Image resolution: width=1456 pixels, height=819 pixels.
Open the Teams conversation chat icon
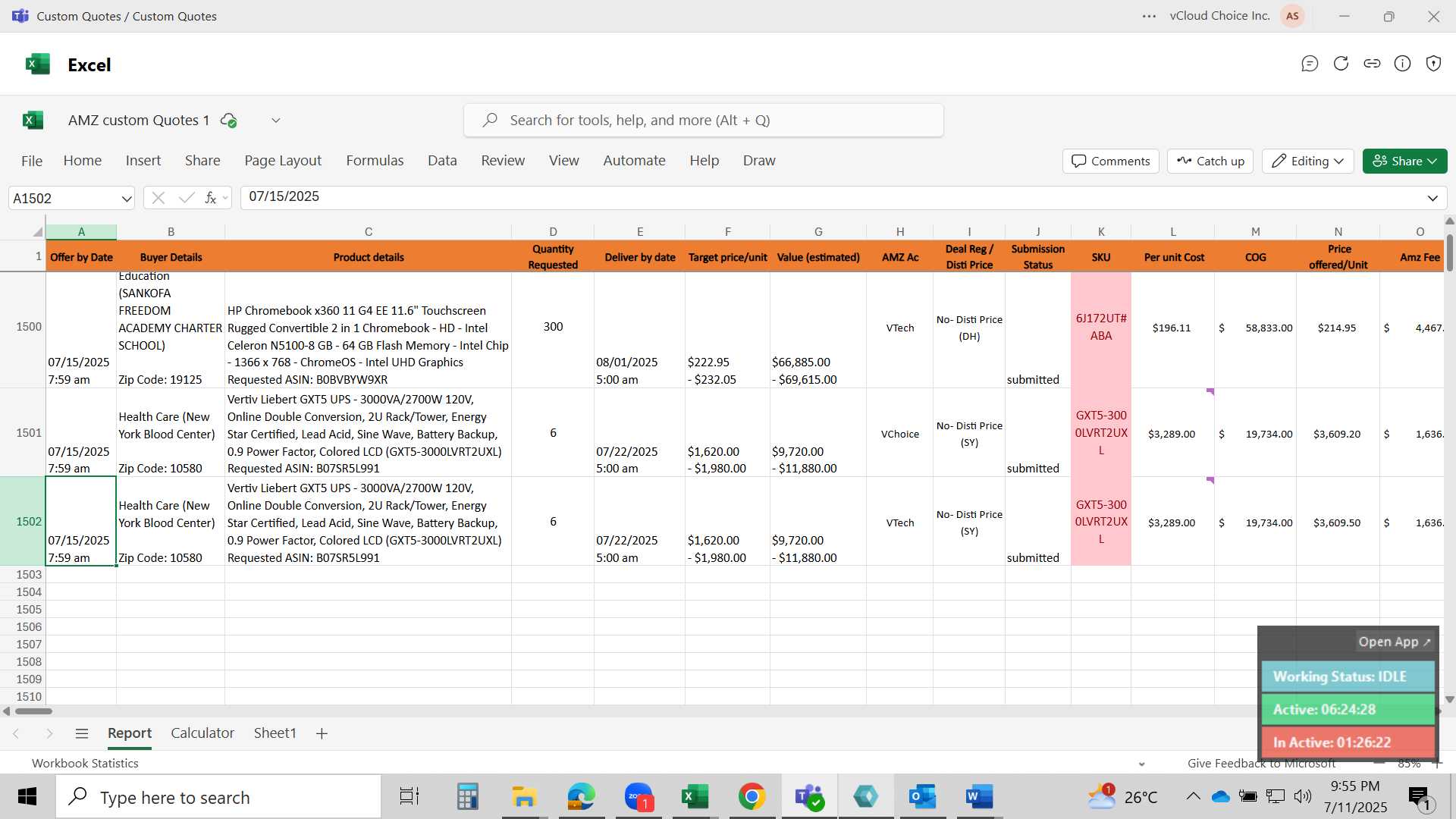(1310, 64)
